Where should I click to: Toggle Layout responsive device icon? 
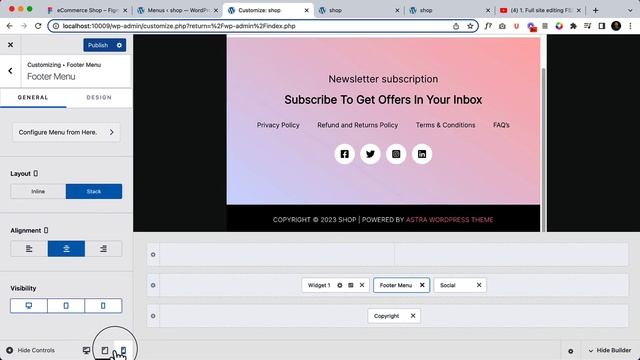tap(36, 173)
